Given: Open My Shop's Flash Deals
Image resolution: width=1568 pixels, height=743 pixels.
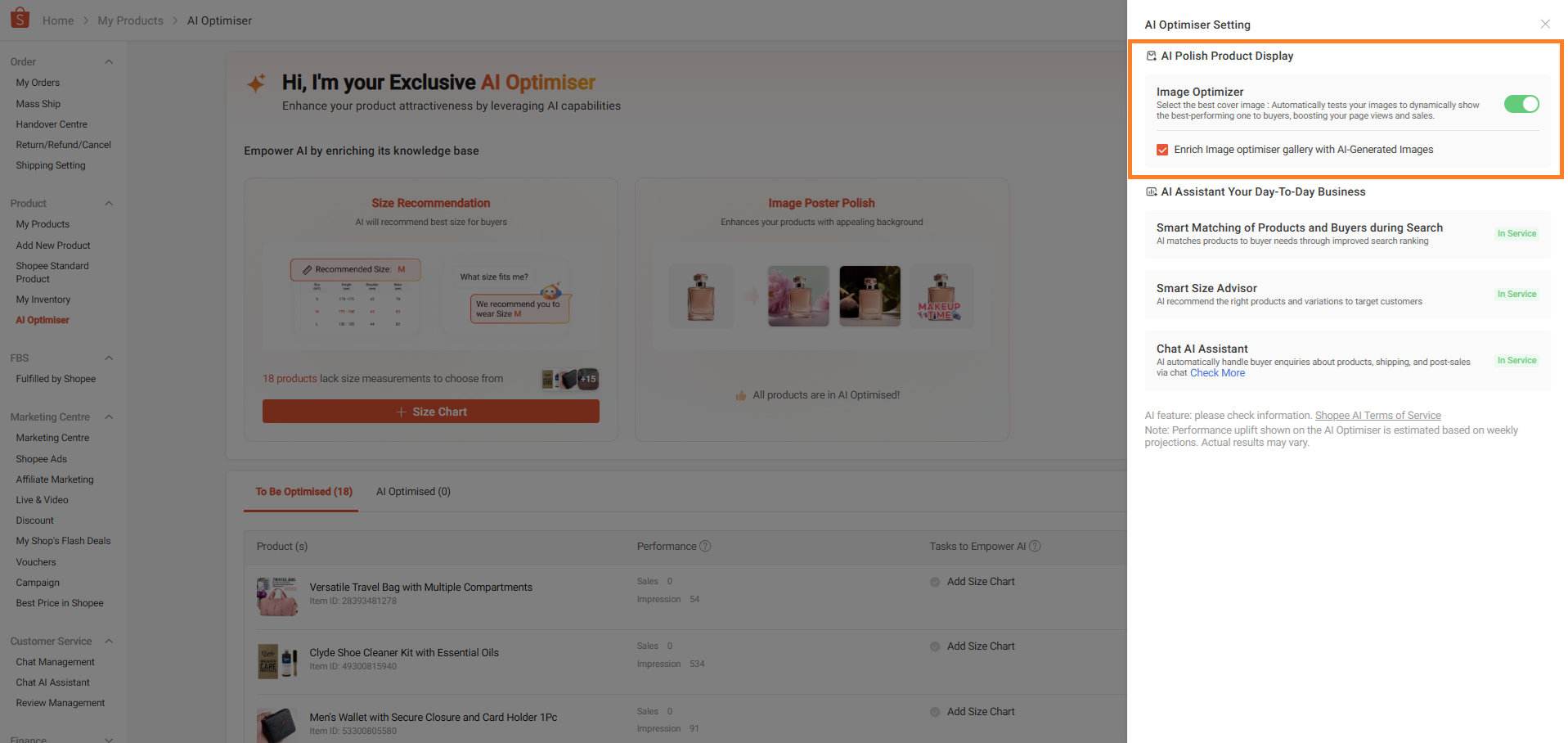Looking at the screenshot, I should point(63,541).
